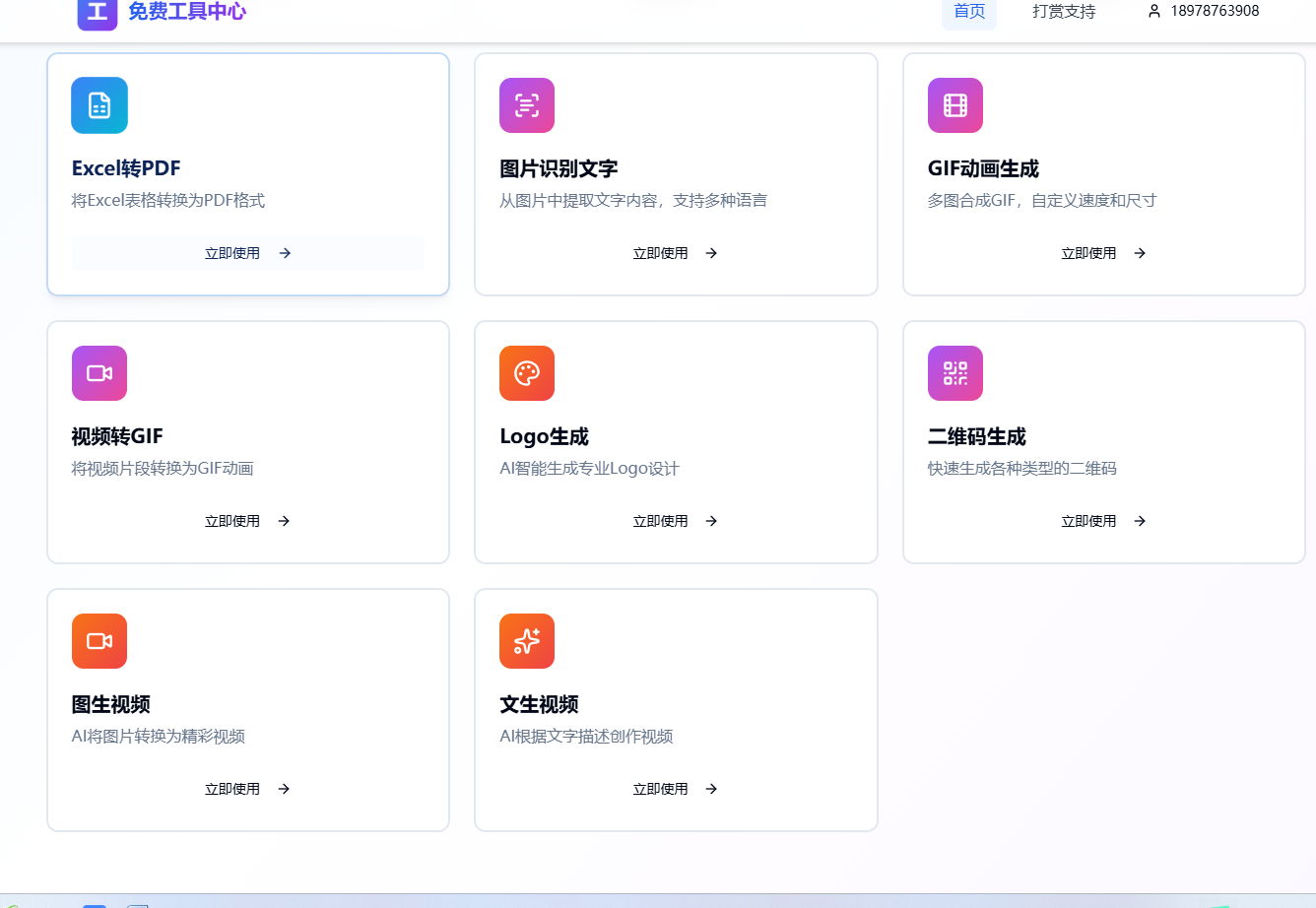This screenshot has height=908, width=1316.
Task: Click the 免费工具中心 logo icon
Action: click(97, 13)
